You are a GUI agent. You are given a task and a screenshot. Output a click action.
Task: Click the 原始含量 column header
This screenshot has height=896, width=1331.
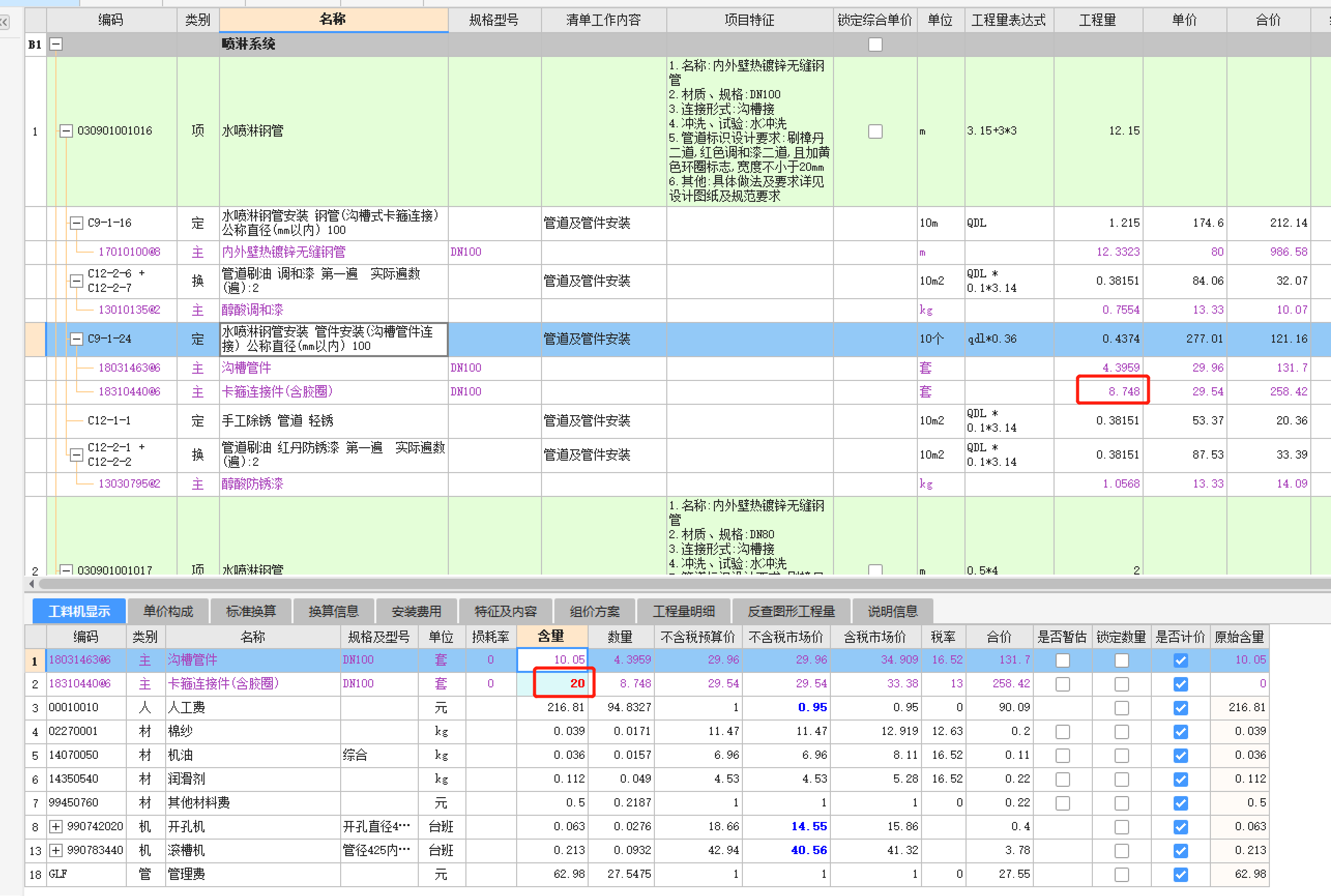(x=1239, y=637)
